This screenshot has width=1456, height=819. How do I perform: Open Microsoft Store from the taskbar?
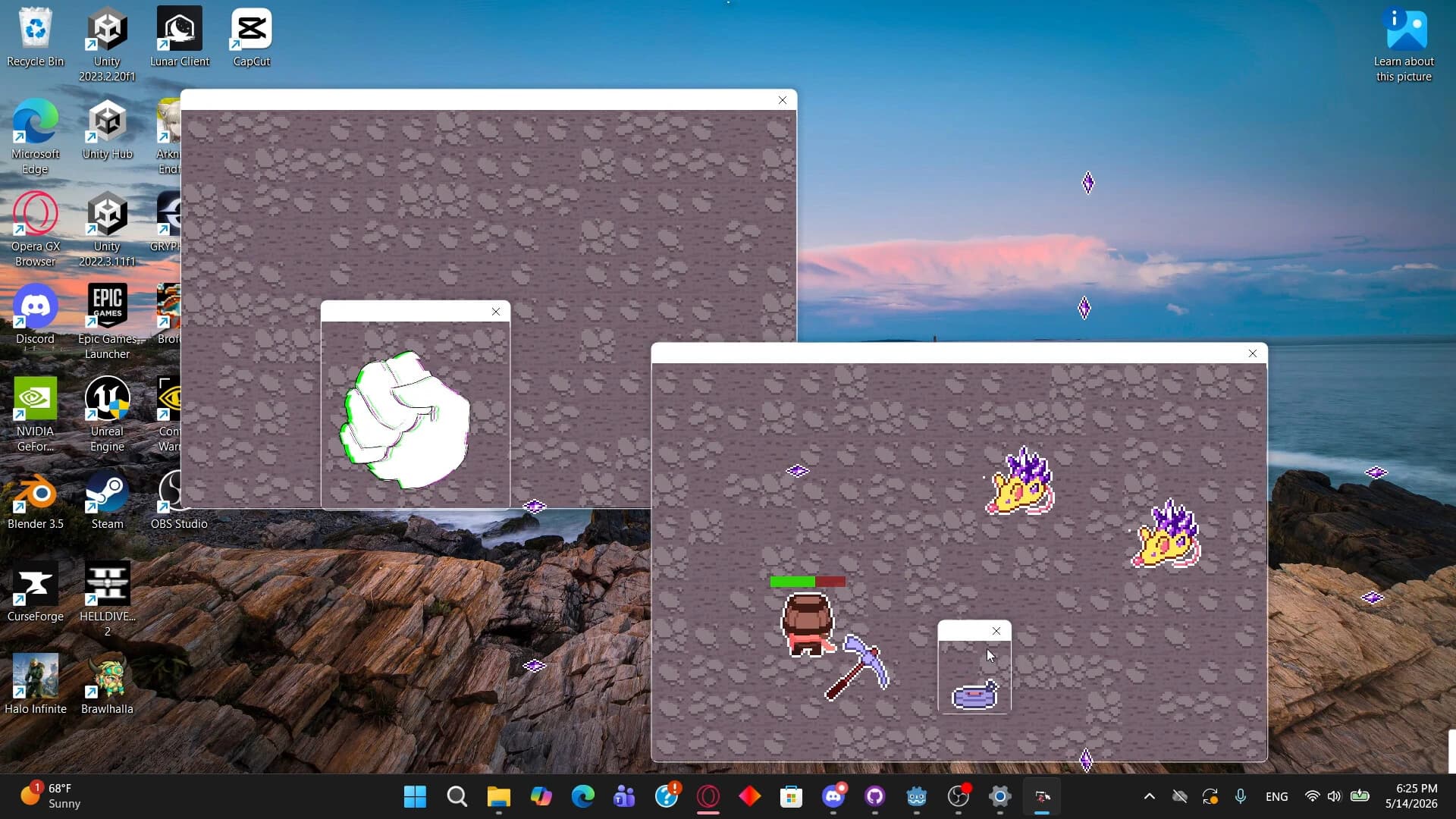pyautogui.click(x=791, y=796)
